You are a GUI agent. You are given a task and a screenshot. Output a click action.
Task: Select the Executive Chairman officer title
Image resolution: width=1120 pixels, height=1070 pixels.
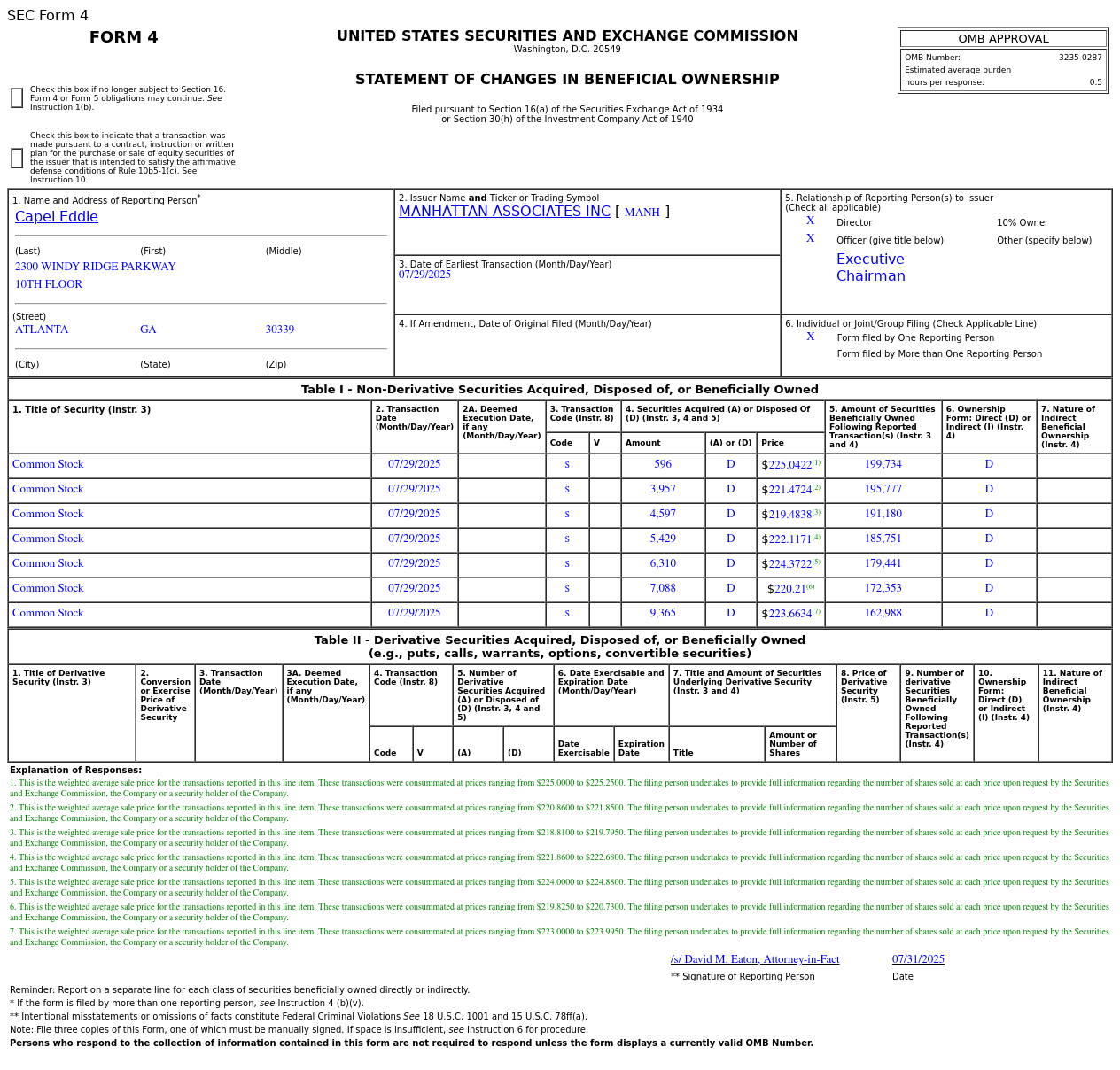point(871,267)
